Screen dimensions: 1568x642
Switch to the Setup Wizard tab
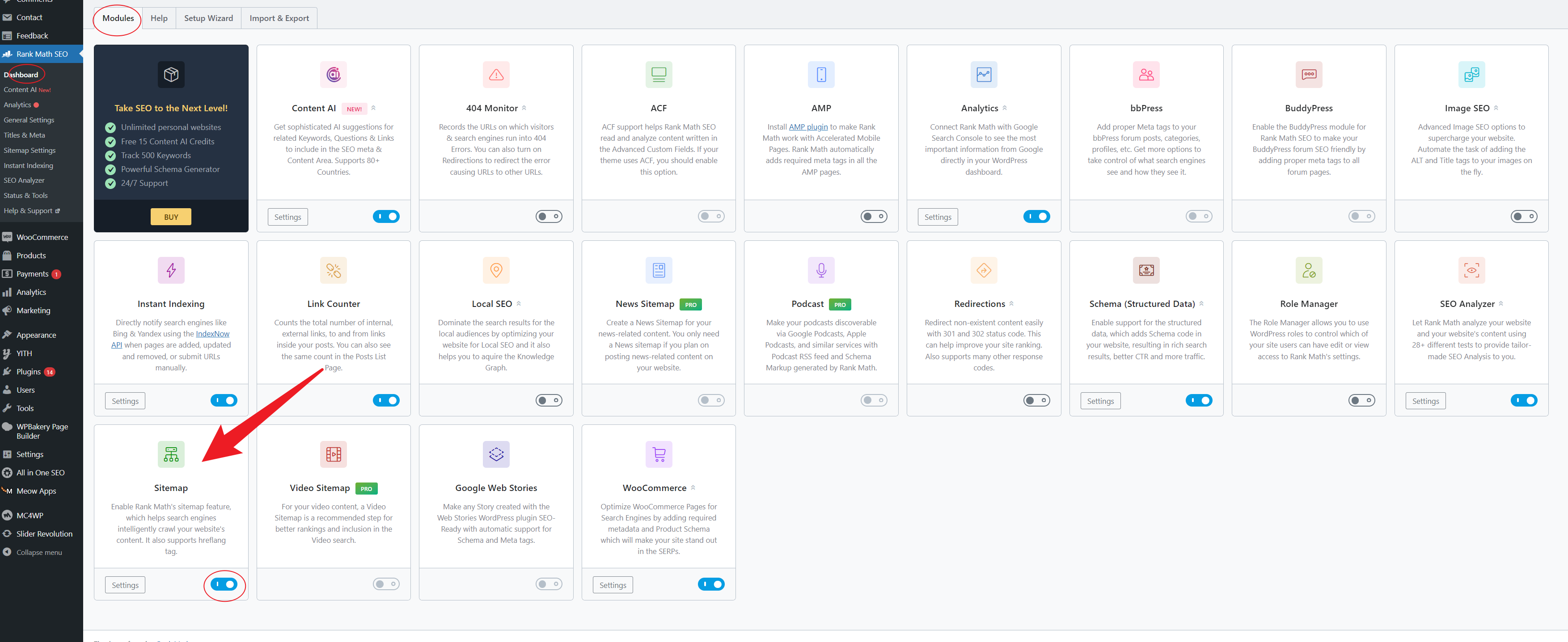pos(208,18)
